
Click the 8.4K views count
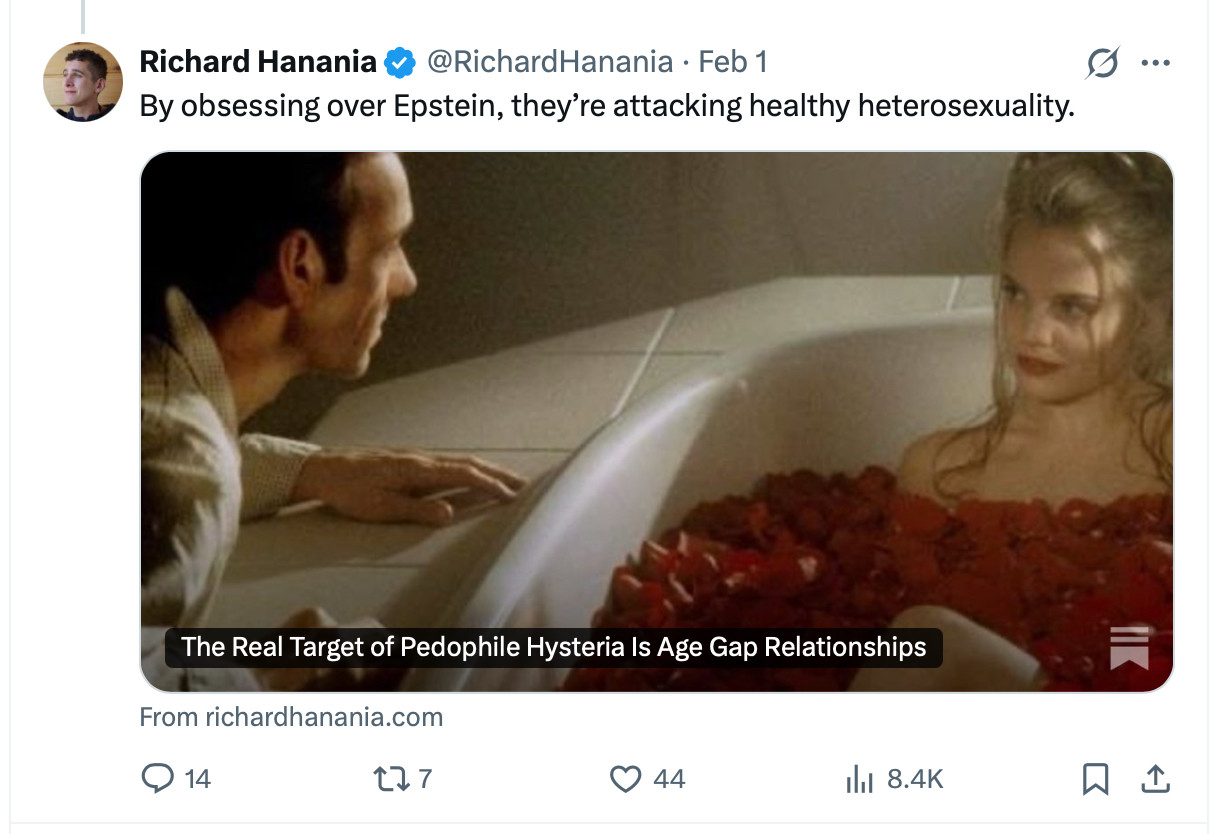[915, 779]
